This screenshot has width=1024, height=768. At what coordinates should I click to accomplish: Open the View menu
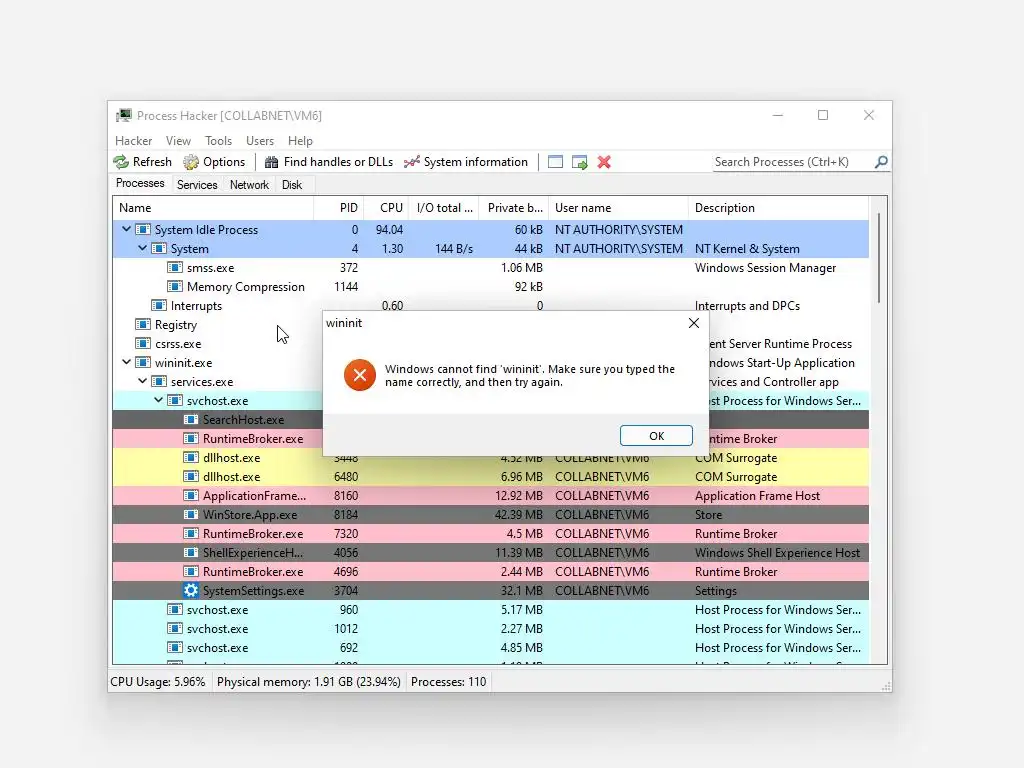(178, 140)
